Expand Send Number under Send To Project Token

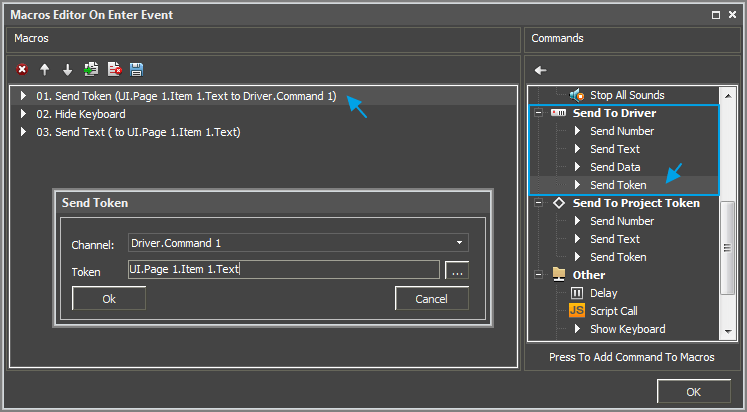577,221
